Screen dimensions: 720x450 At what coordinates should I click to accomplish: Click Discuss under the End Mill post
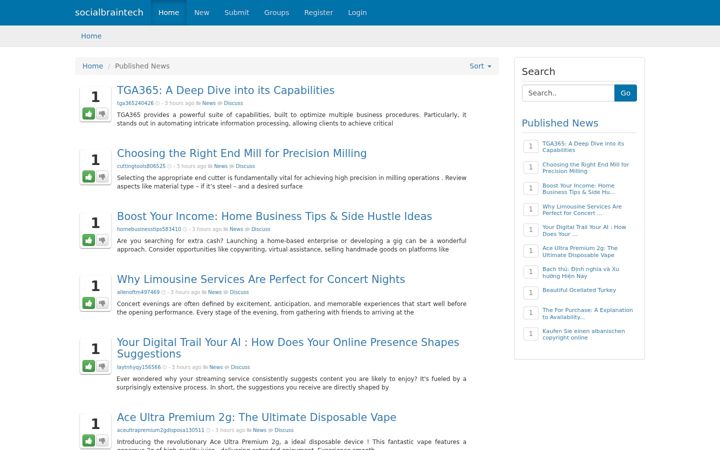coord(245,166)
